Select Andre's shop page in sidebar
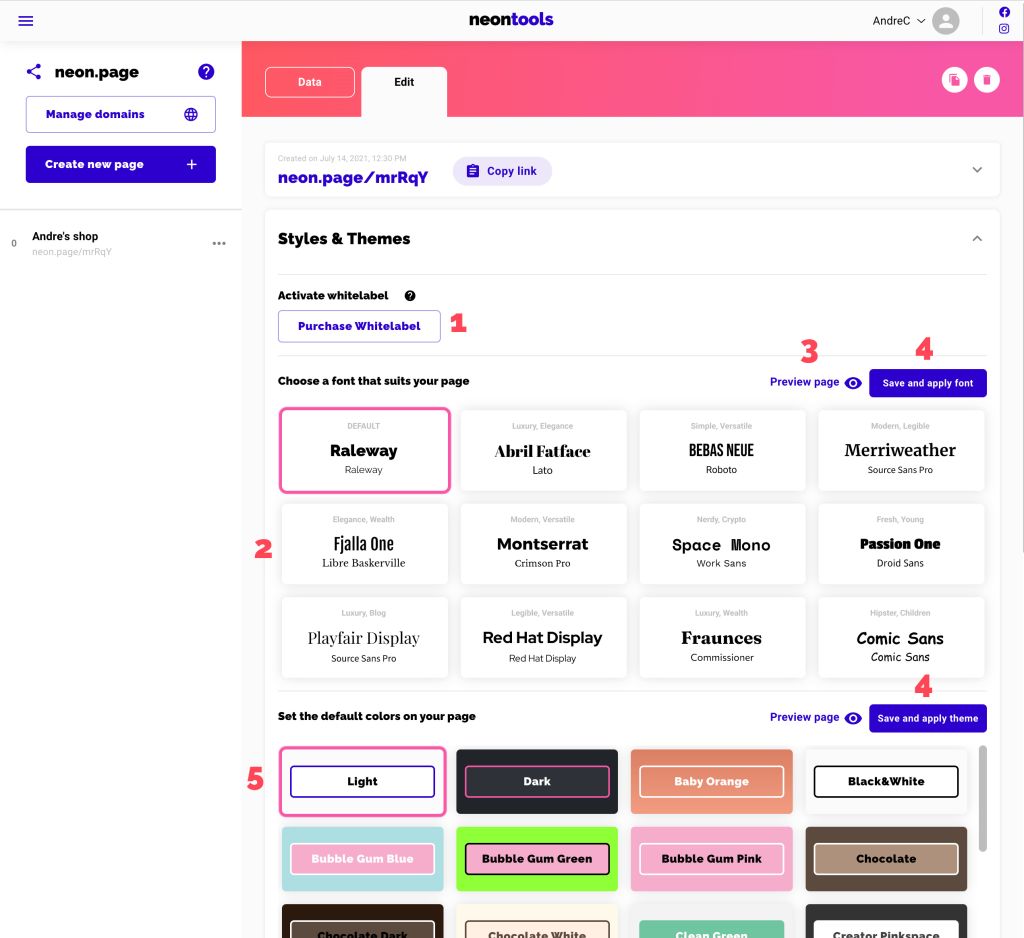 point(121,243)
